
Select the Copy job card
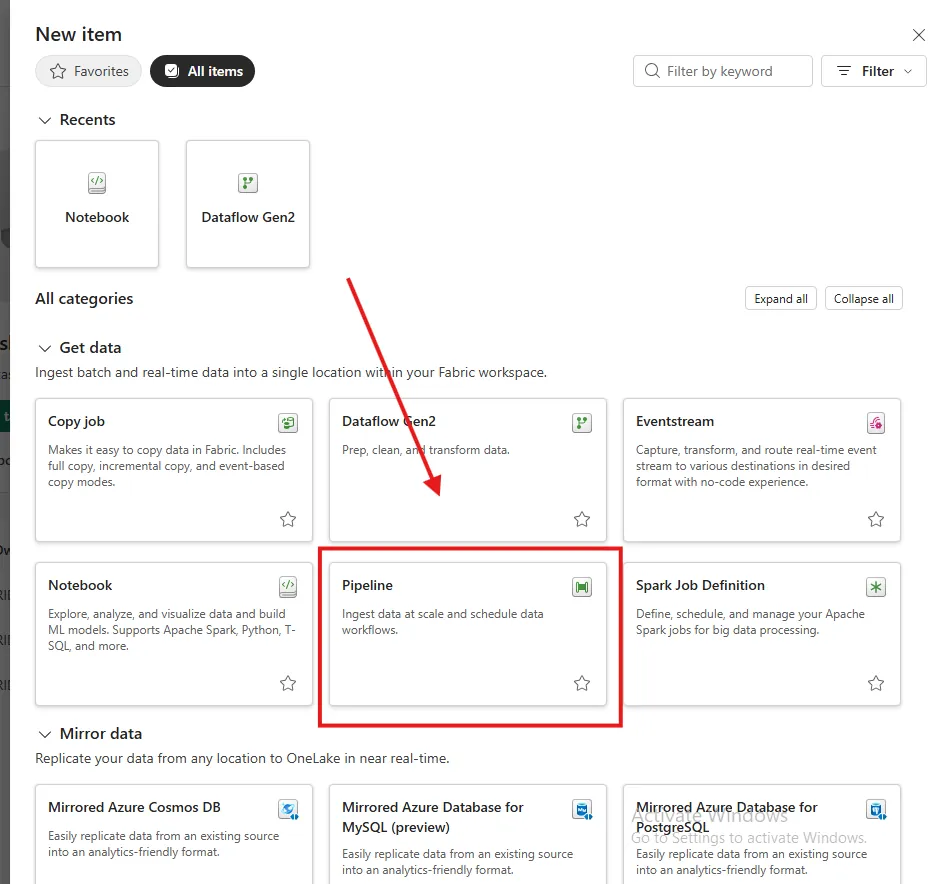[x=174, y=470]
